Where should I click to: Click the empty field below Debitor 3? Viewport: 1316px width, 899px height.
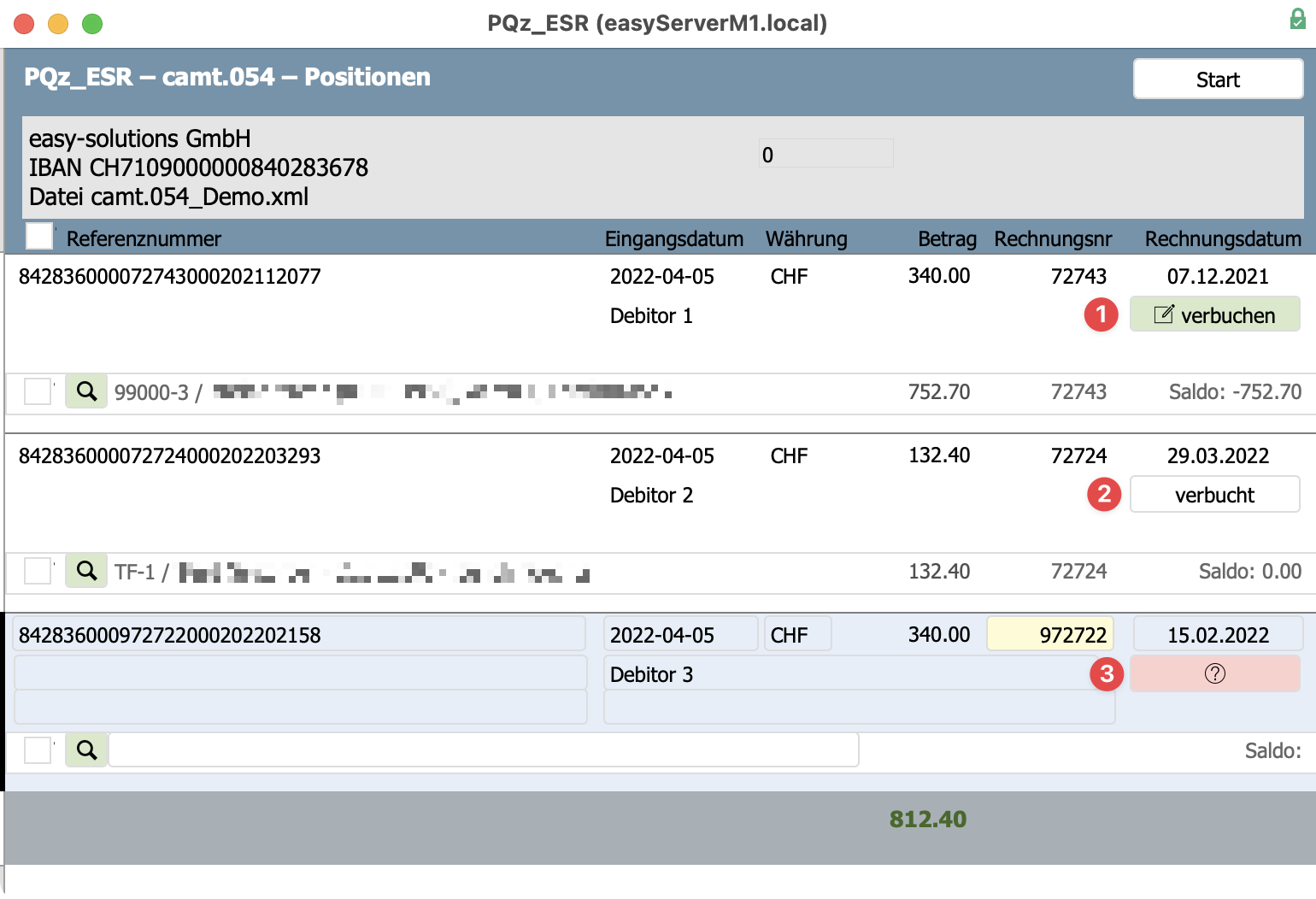click(859, 708)
